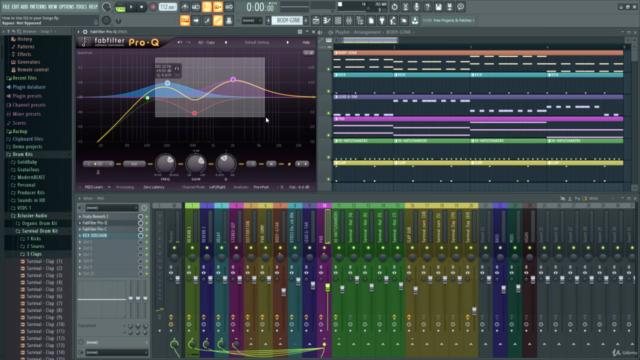Open the VIEW menu
Screen dimensions: 640x360
pyautogui.click(x=53, y=7)
